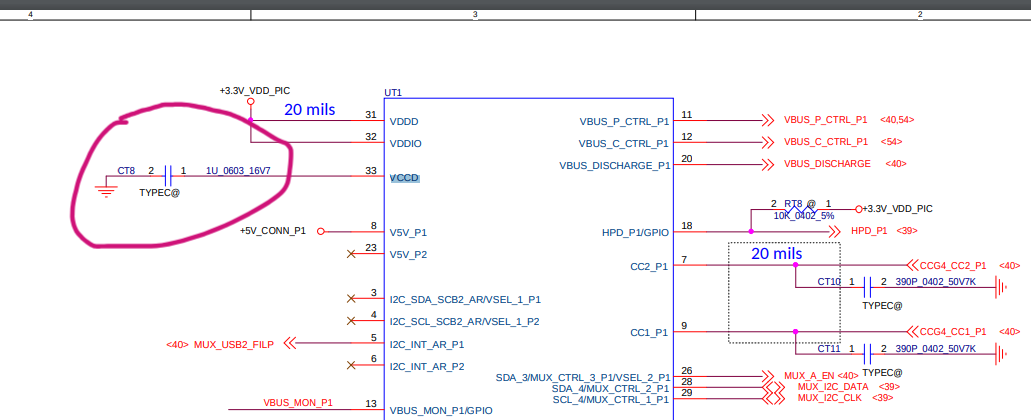The width and height of the screenshot is (1031, 420).
Task: Select the CT8 capacitor symbol
Action: [x=168, y=176]
